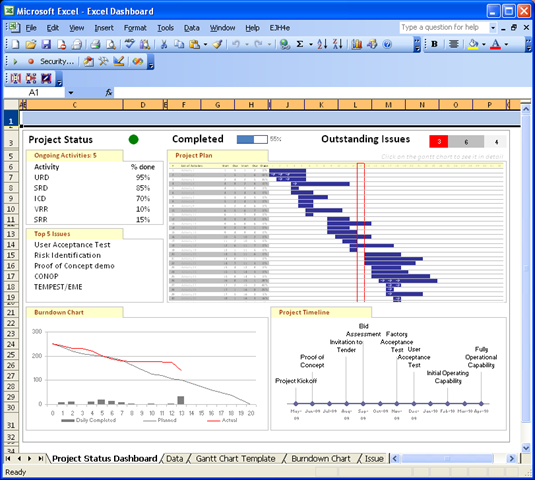
Task: Print the sheet via printer icon
Action: click(x=95, y=44)
